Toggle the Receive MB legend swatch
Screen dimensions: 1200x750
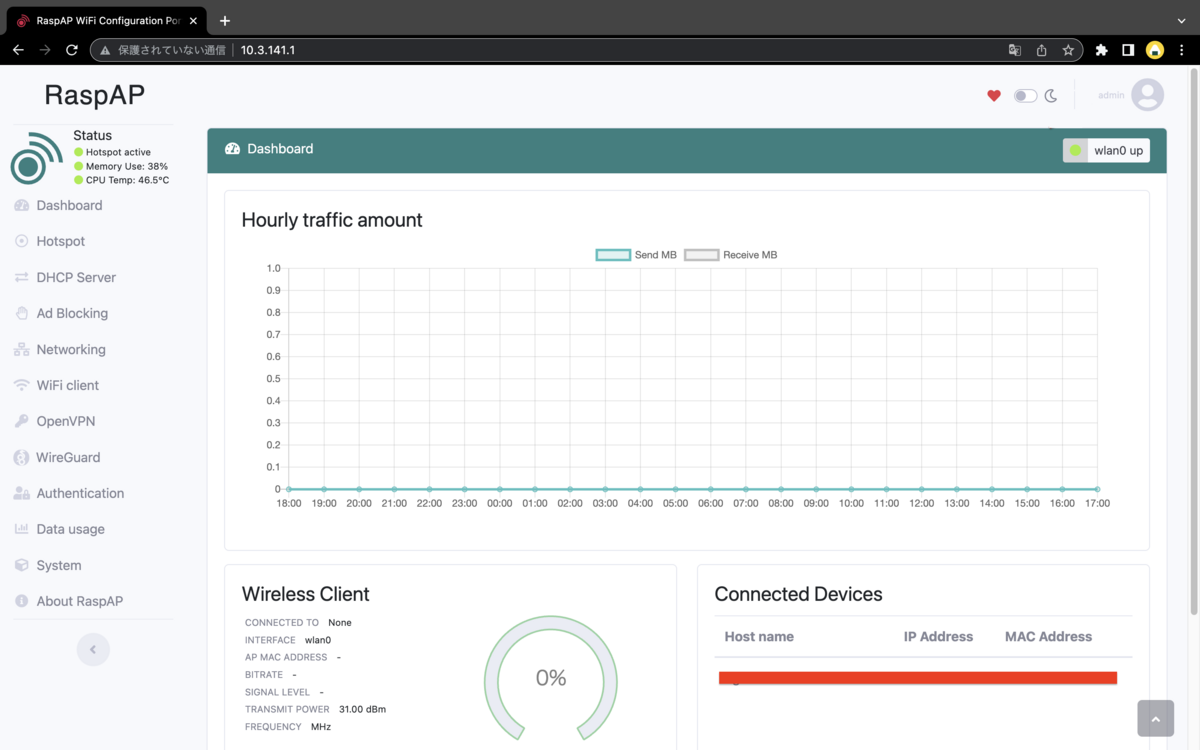click(701, 255)
